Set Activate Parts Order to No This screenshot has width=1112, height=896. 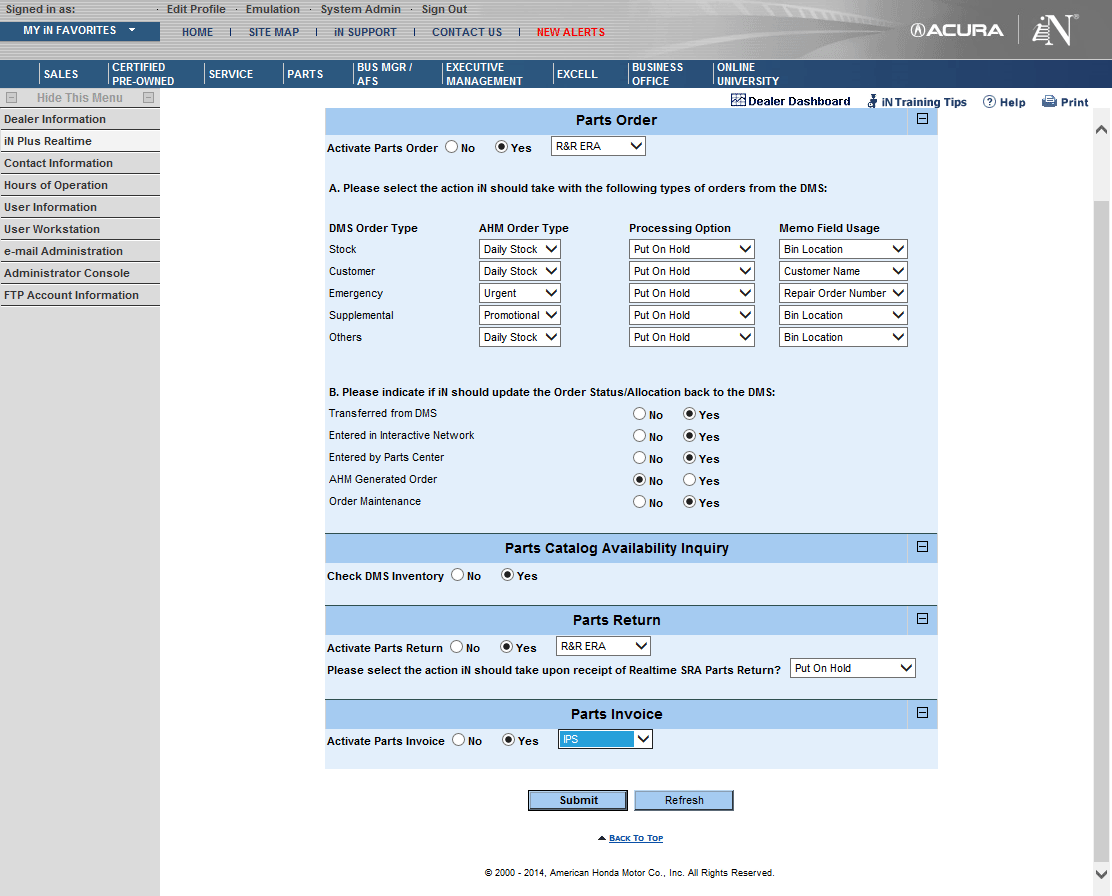pyautogui.click(x=452, y=147)
